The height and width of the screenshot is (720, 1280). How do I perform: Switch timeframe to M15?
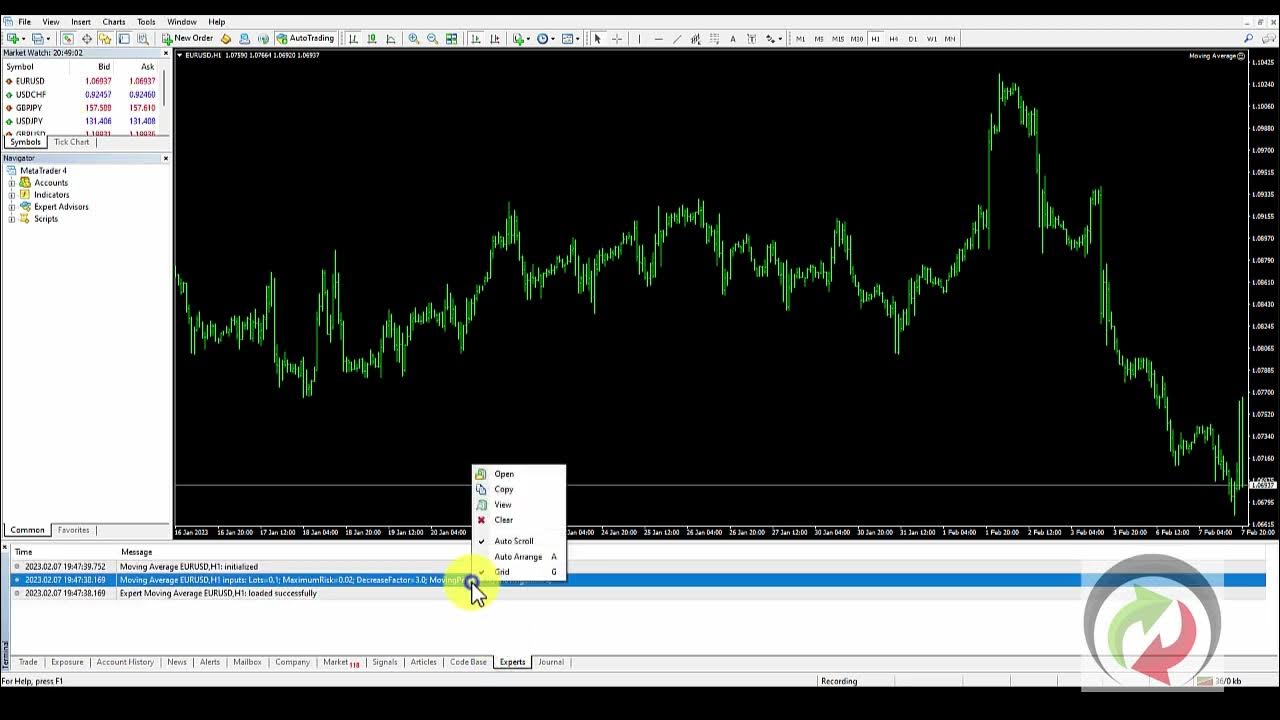click(838, 39)
